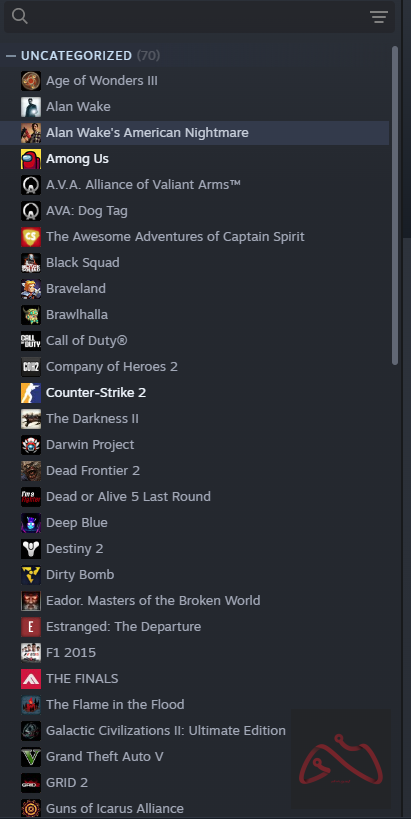Viewport: 411px width, 819px height.
Task: Click the Estranged: The Departure icon
Action: (x=31, y=627)
